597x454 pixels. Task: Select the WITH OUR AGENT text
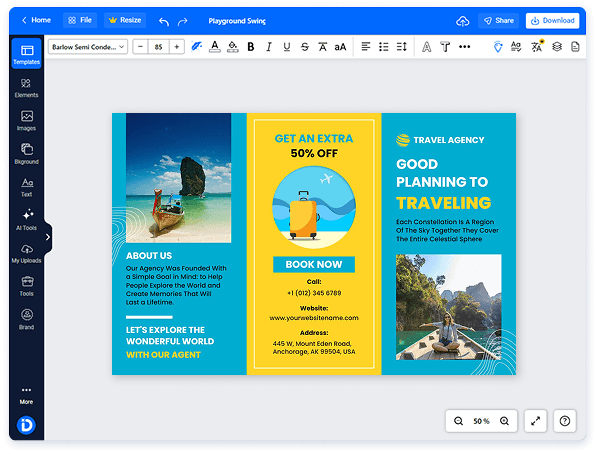163,355
